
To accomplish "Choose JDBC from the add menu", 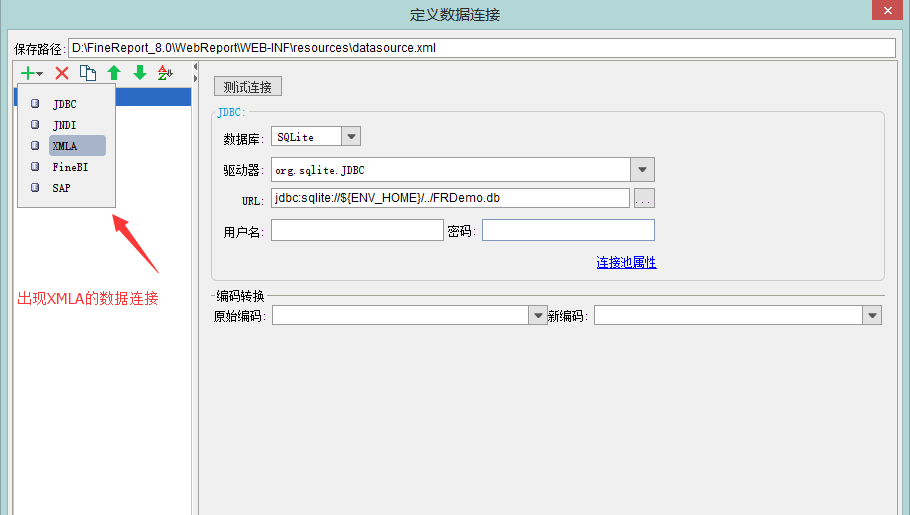I will click(x=64, y=104).
